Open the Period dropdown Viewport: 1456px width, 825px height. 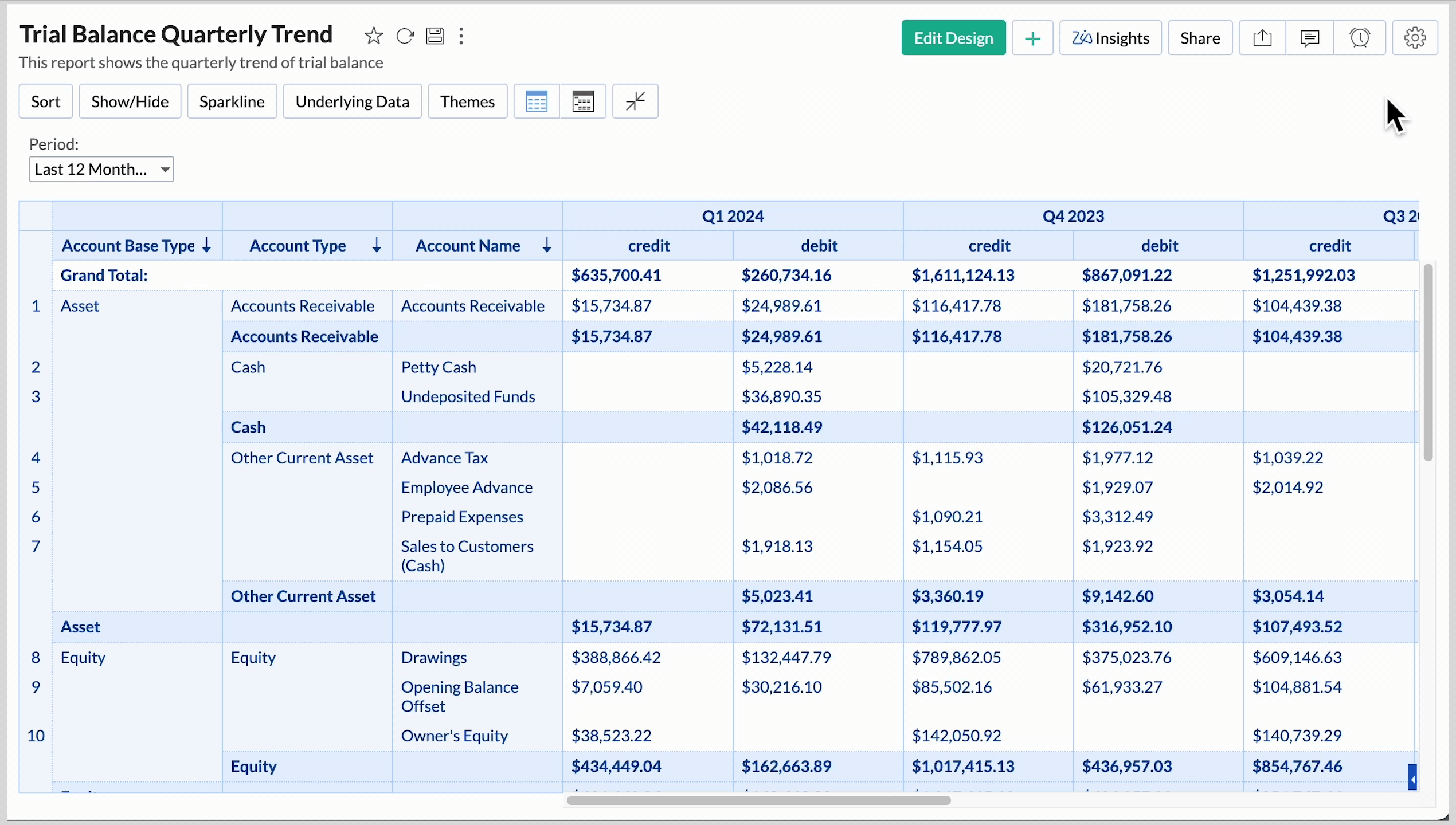coord(101,170)
